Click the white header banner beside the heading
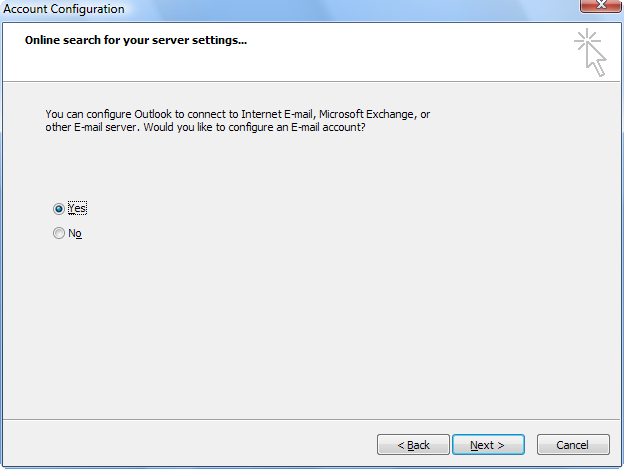This screenshot has height=469, width=624. click(398, 52)
